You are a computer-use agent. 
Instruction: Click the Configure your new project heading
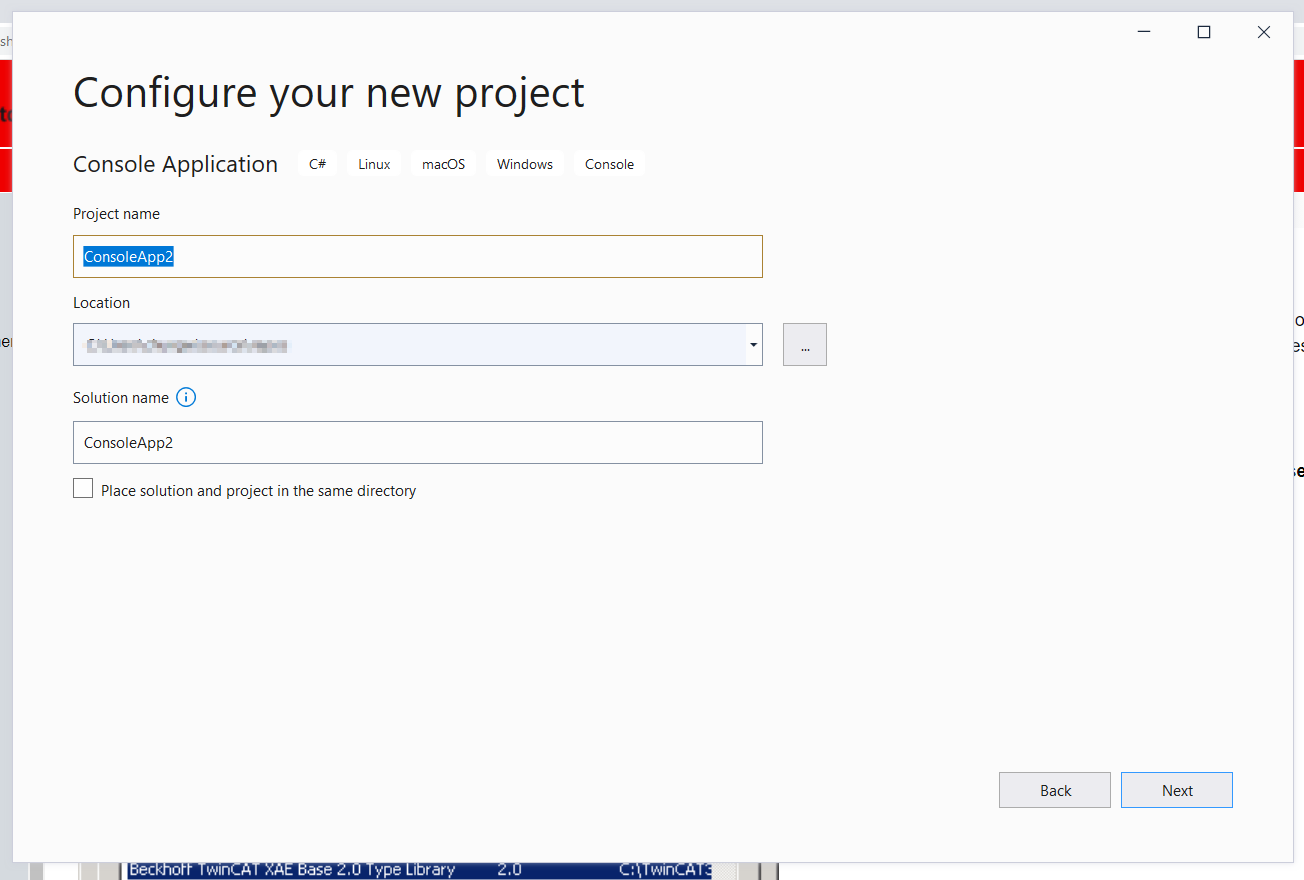(328, 93)
